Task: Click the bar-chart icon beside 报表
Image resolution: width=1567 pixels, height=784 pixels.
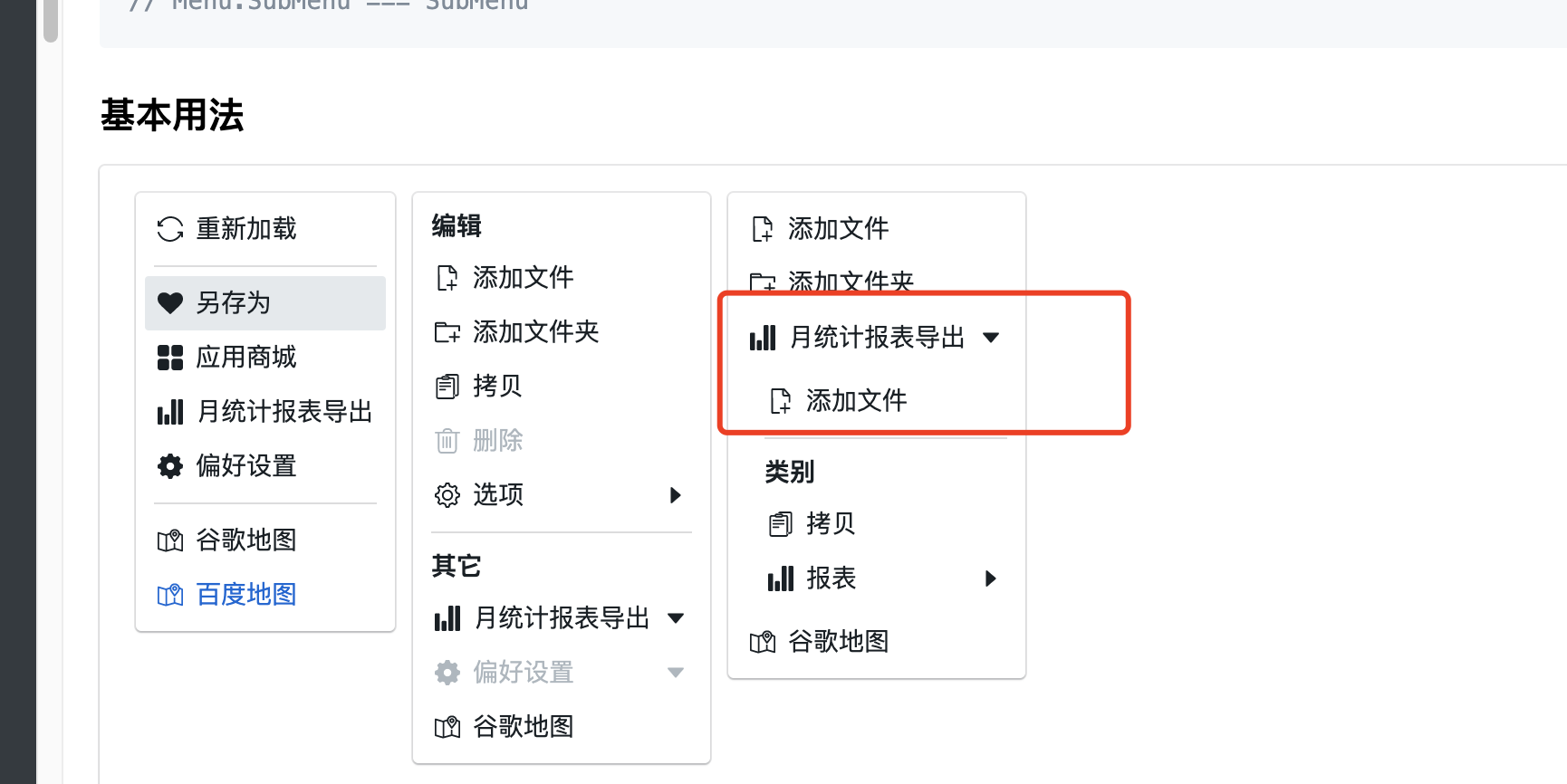Action: tap(781, 578)
